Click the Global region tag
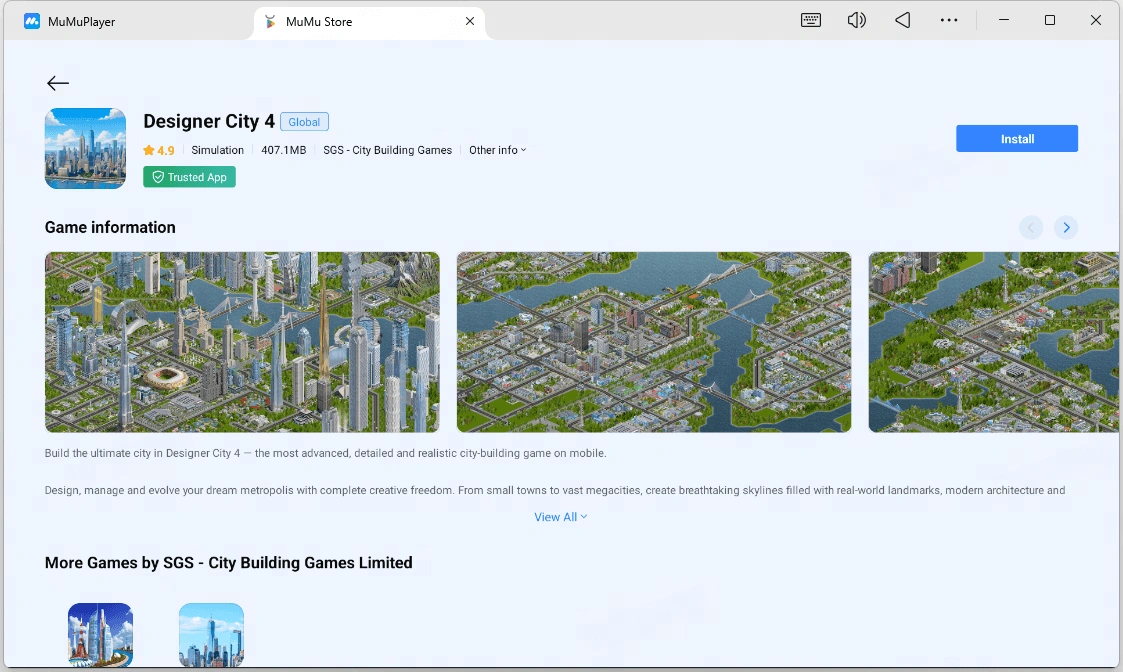The height and width of the screenshot is (672, 1123). coord(304,122)
